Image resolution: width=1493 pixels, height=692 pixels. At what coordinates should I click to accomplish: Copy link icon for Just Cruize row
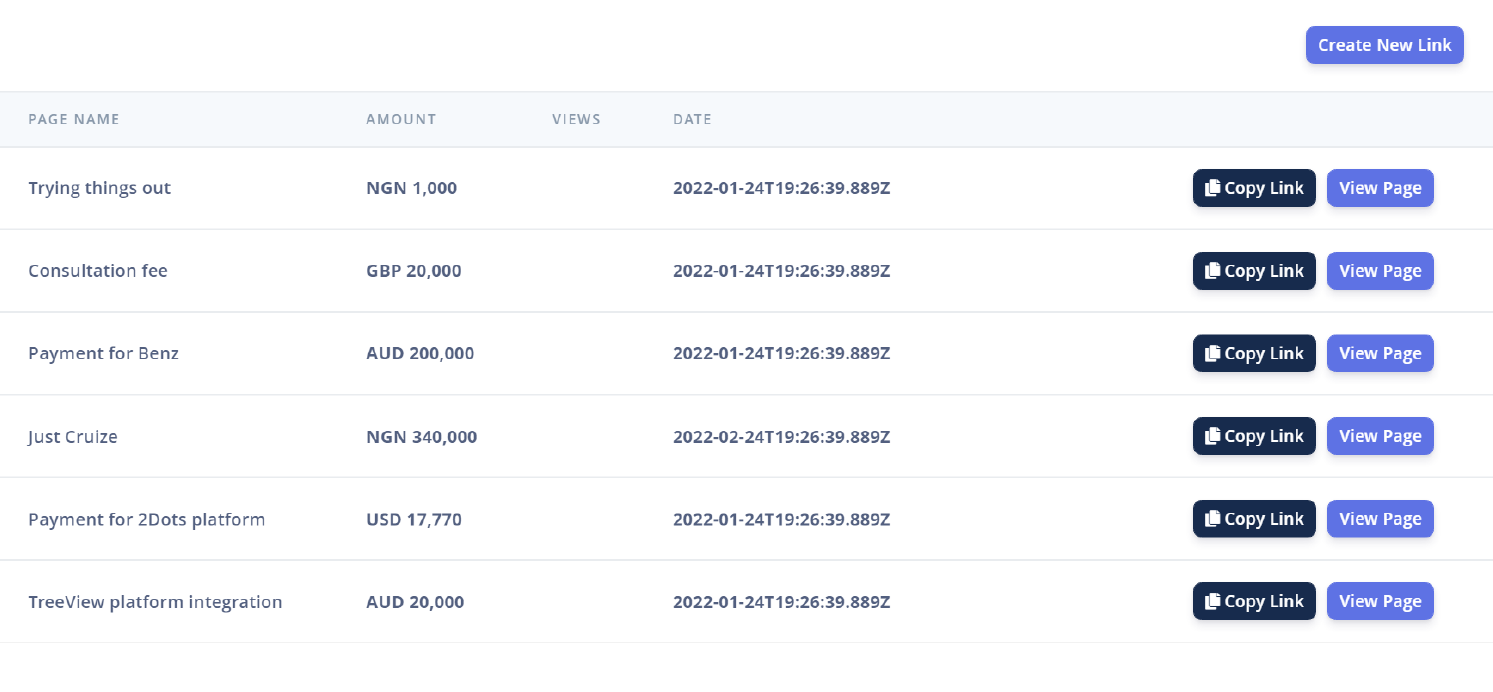(1212, 436)
